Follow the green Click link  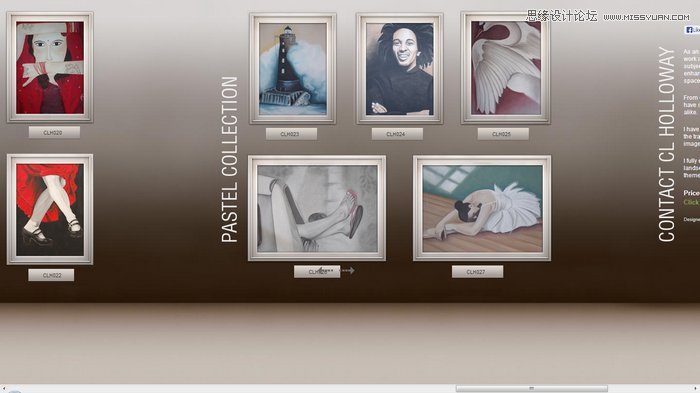691,203
